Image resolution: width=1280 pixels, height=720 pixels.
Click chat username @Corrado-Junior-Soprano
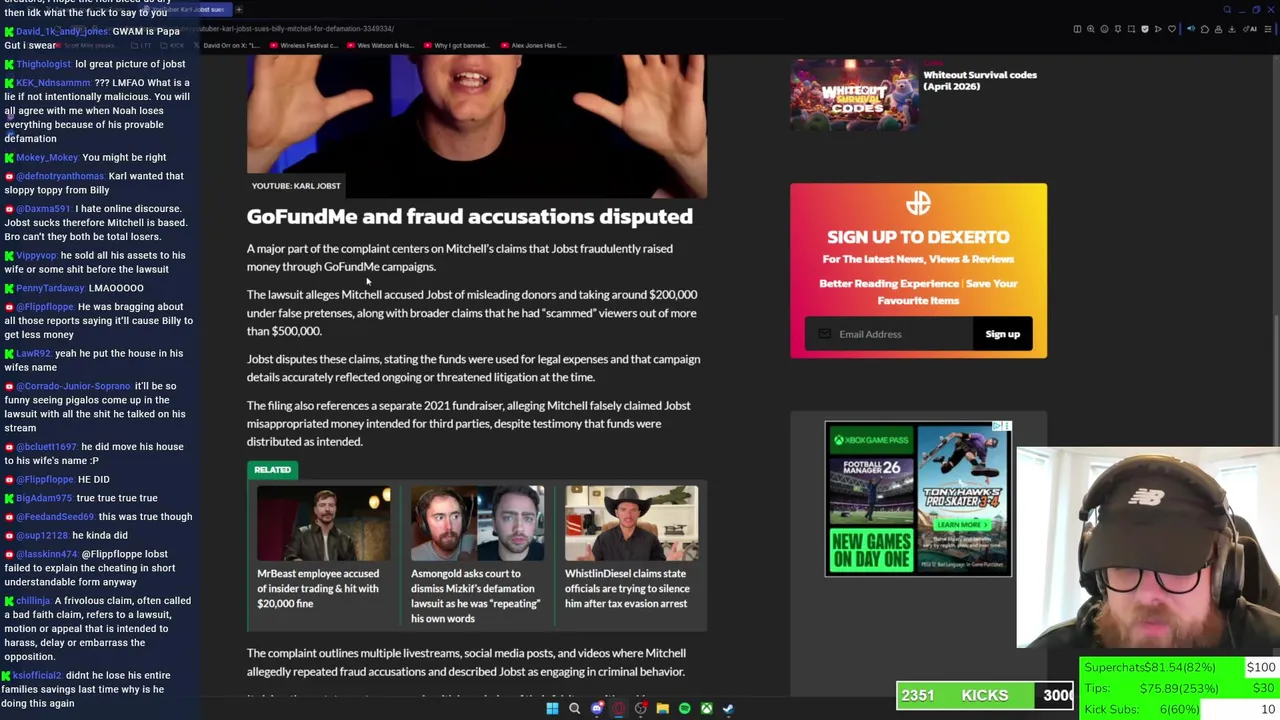(73, 386)
